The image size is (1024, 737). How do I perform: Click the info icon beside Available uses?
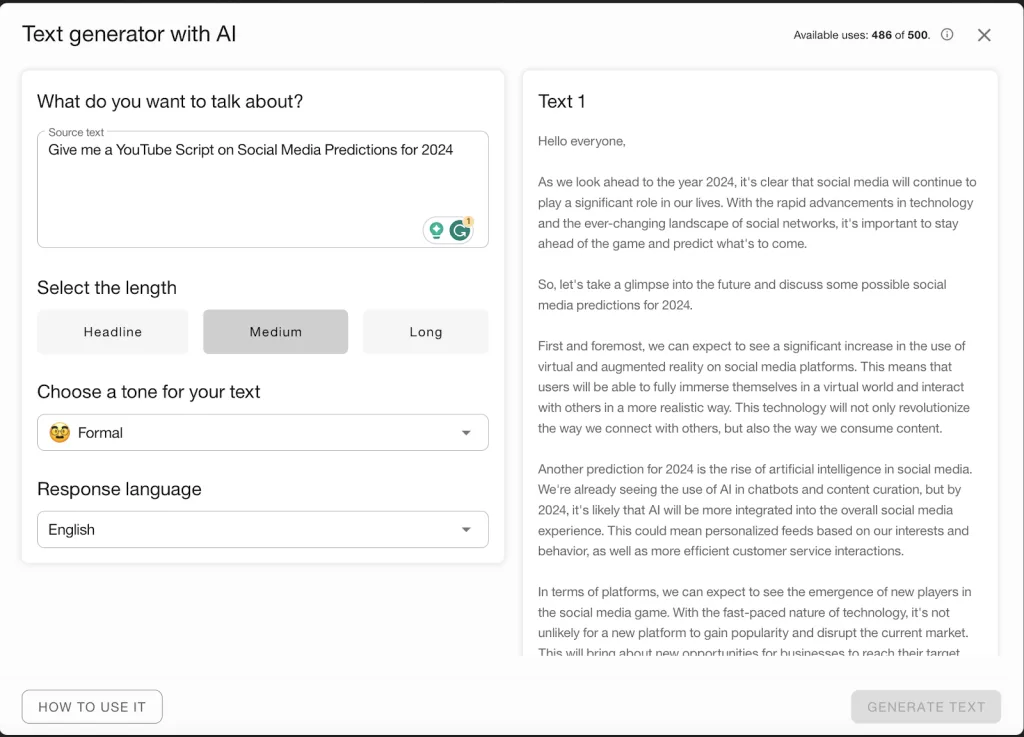tap(947, 35)
